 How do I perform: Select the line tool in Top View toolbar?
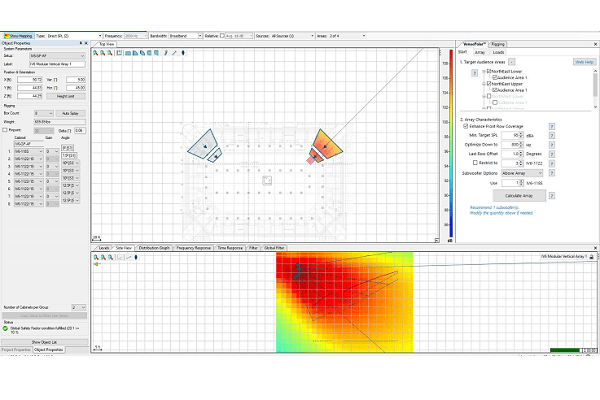(x=174, y=53)
